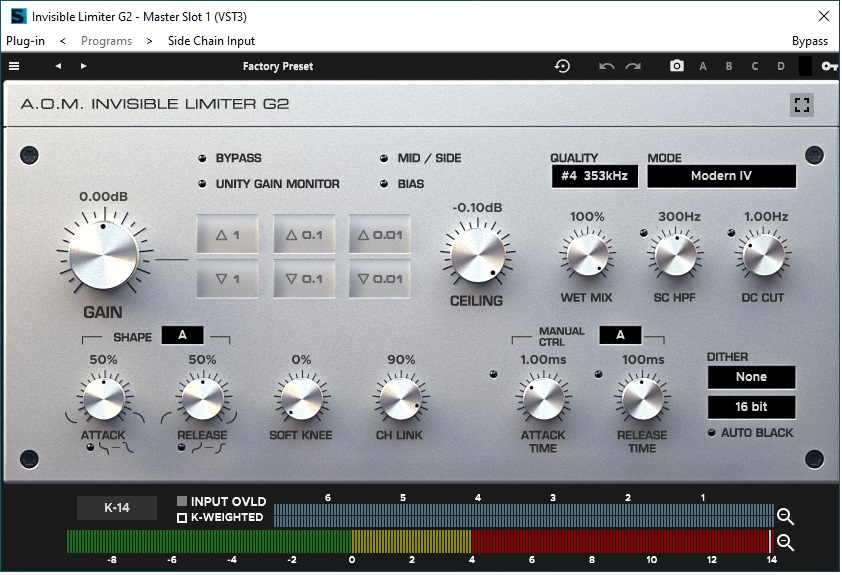Click the ATTACK TIME knob
This screenshot has height=575, width=842.
click(543, 399)
